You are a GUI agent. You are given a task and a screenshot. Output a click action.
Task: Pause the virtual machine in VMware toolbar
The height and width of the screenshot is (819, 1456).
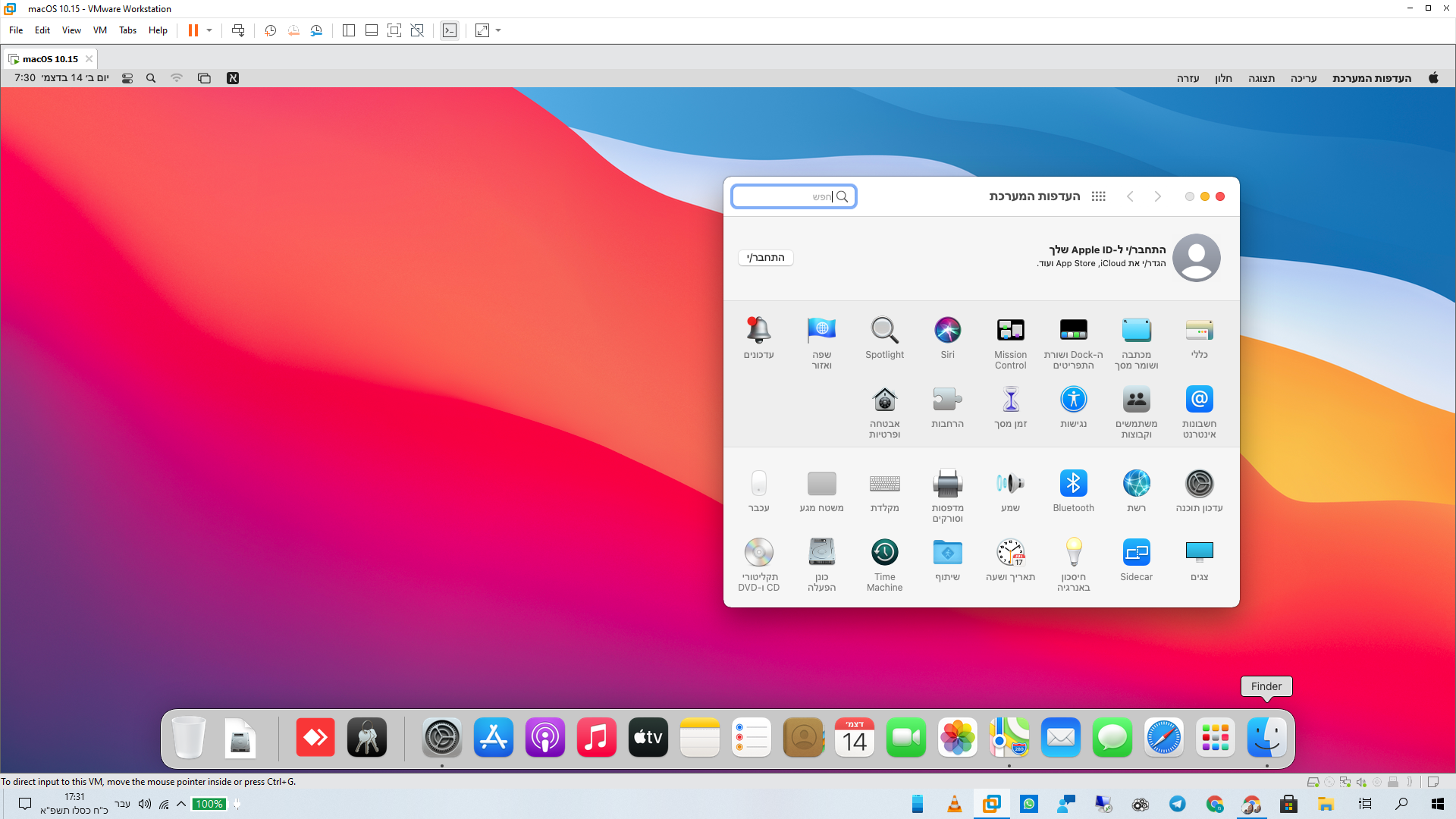click(193, 30)
